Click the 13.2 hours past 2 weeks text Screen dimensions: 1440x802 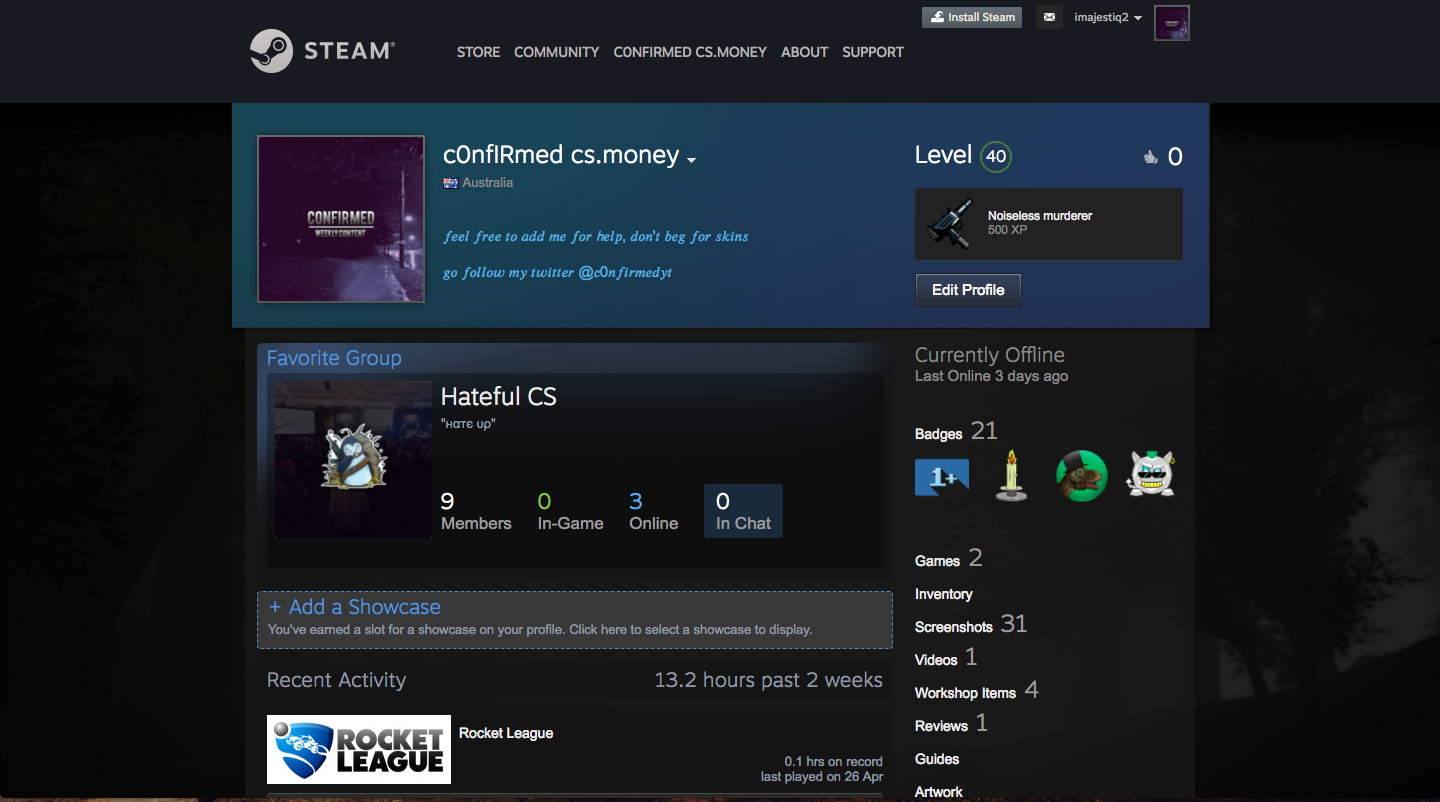click(x=768, y=680)
